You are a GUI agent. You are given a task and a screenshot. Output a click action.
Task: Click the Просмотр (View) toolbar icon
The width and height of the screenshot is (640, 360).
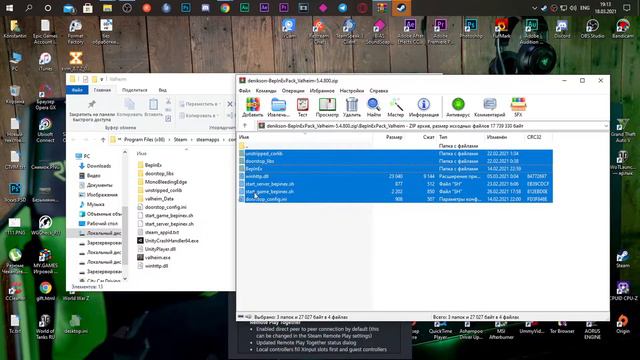pyautogui.click(x=327, y=107)
